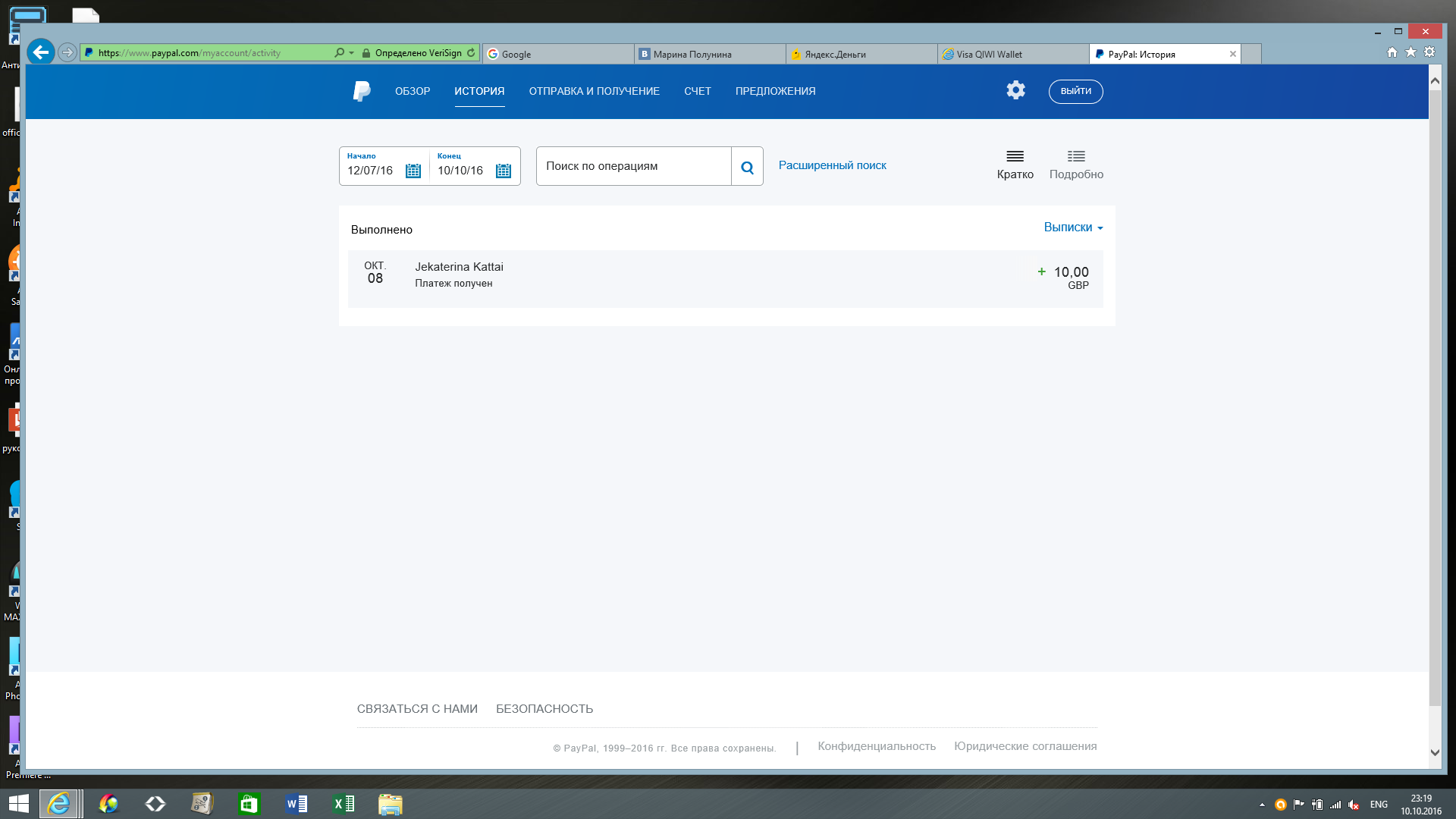Viewport: 1456px width, 819px height.
Task: Click the +10,00 GBP amount
Action: click(1063, 278)
